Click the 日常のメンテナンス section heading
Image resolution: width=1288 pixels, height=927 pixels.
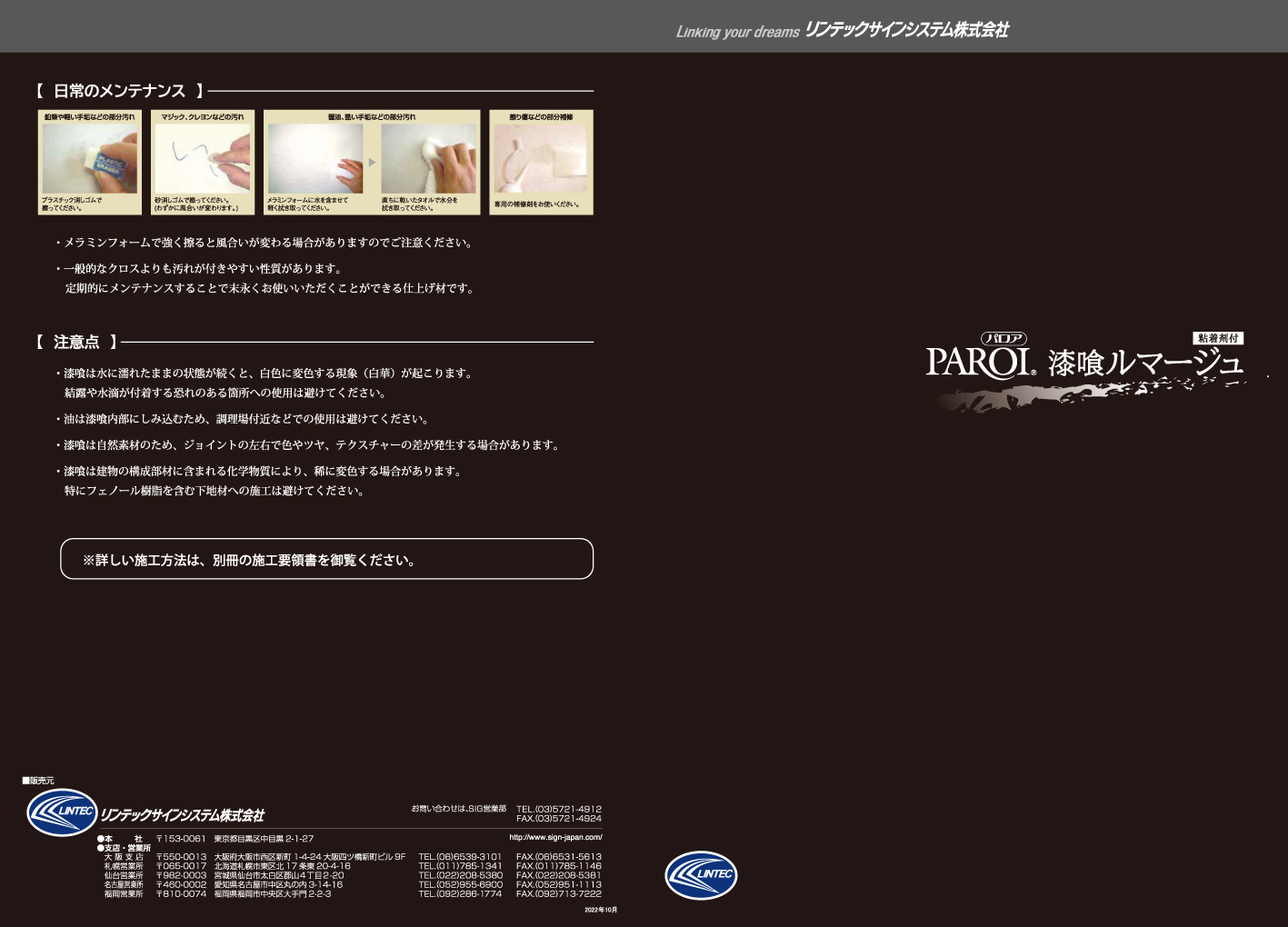119,91
